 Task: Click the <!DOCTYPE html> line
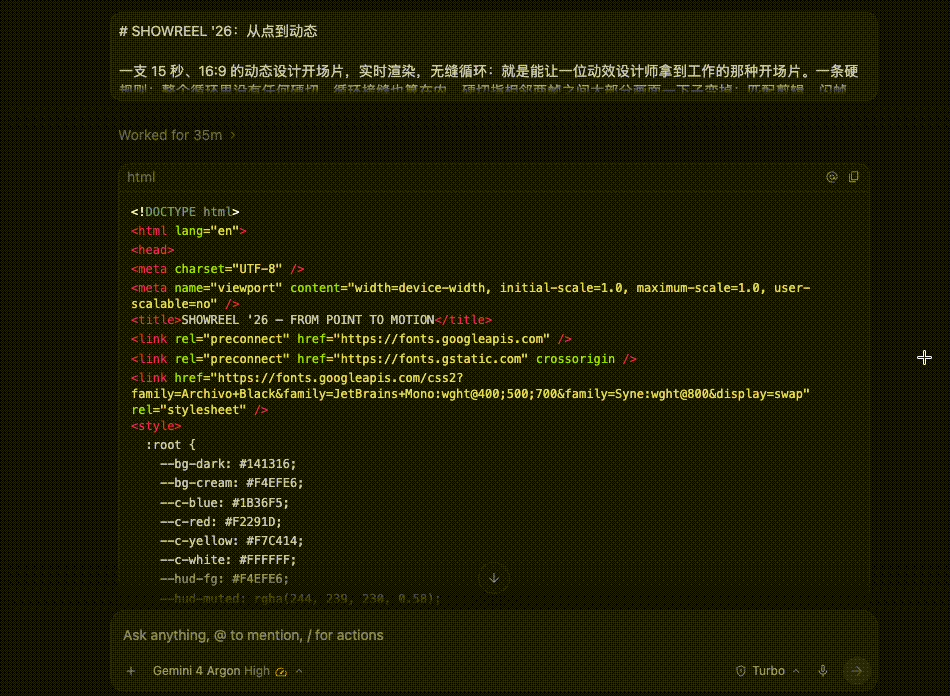coord(185,211)
